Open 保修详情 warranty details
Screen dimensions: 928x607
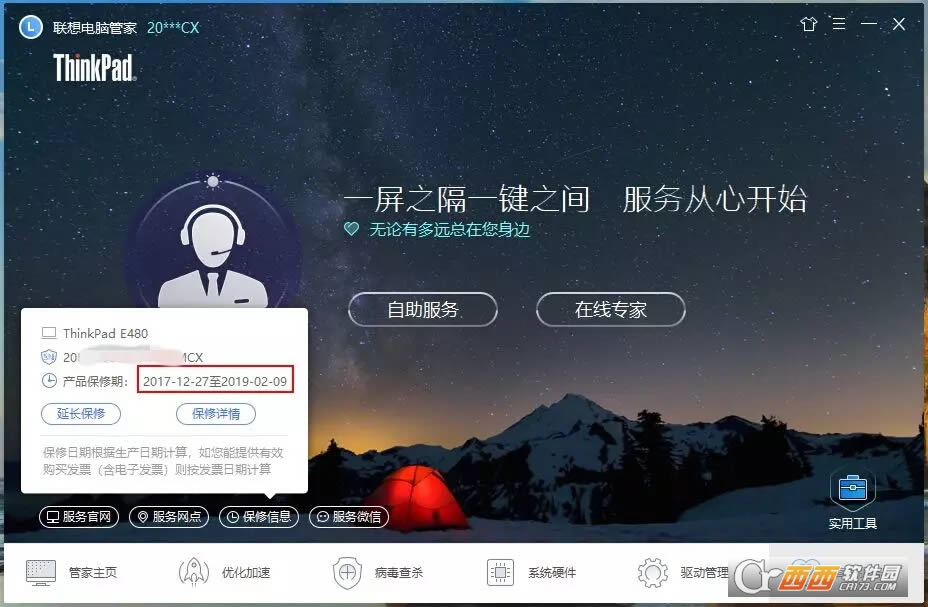(216, 414)
